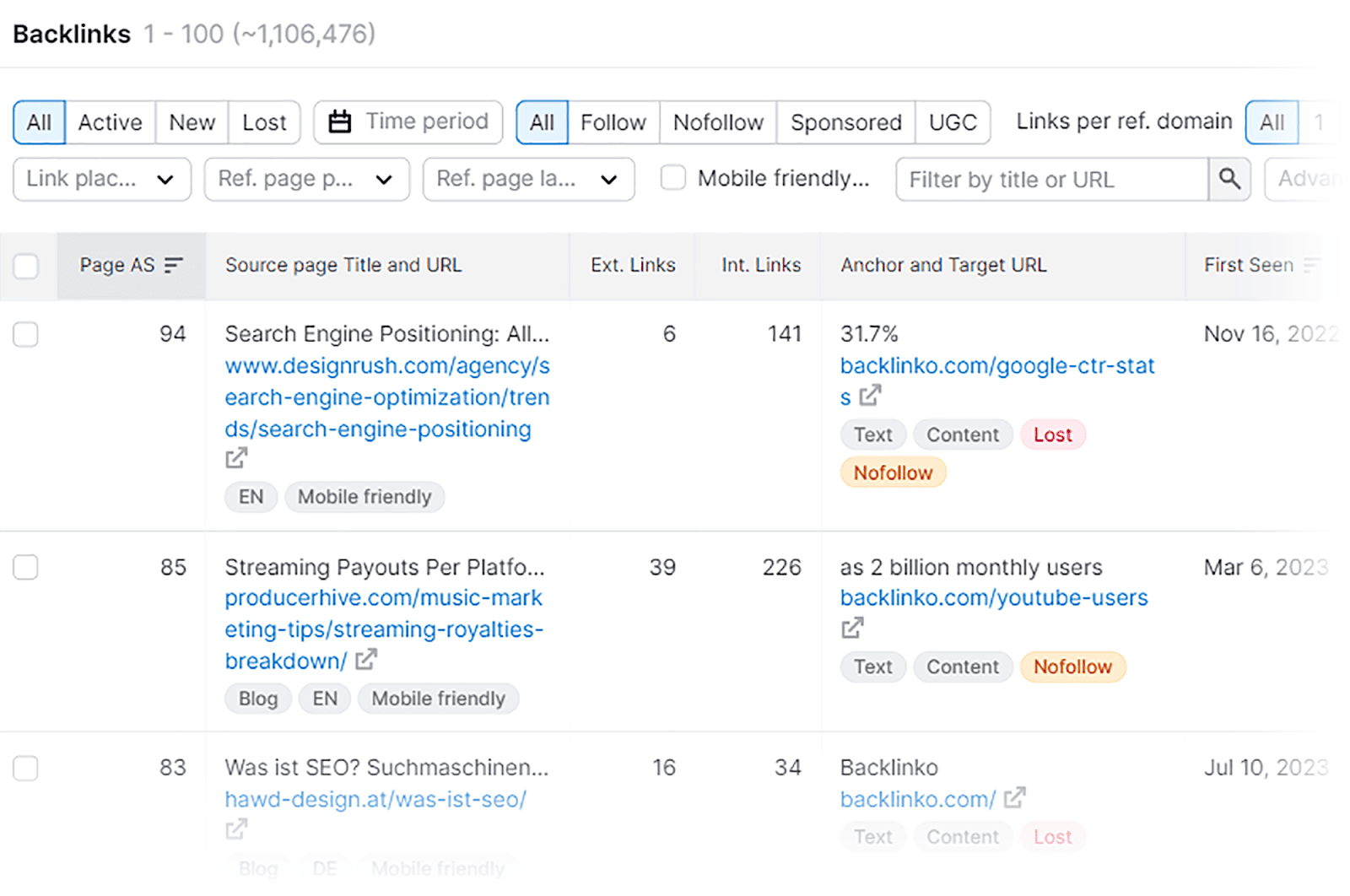Screen dimensions: 1350x896
Task: Open the hawd-design.at/was-ist-seo link
Action: click(x=375, y=799)
